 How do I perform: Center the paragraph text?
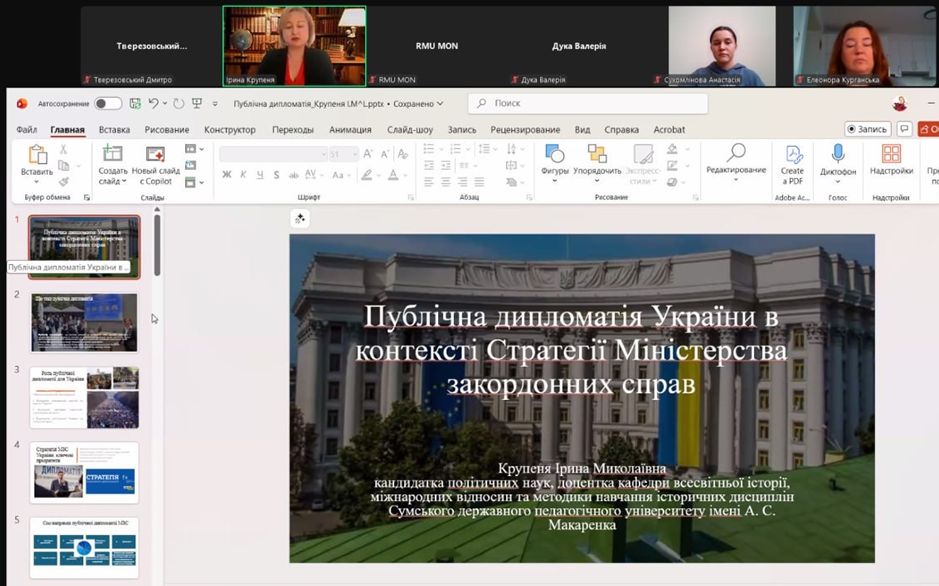coord(446,182)
